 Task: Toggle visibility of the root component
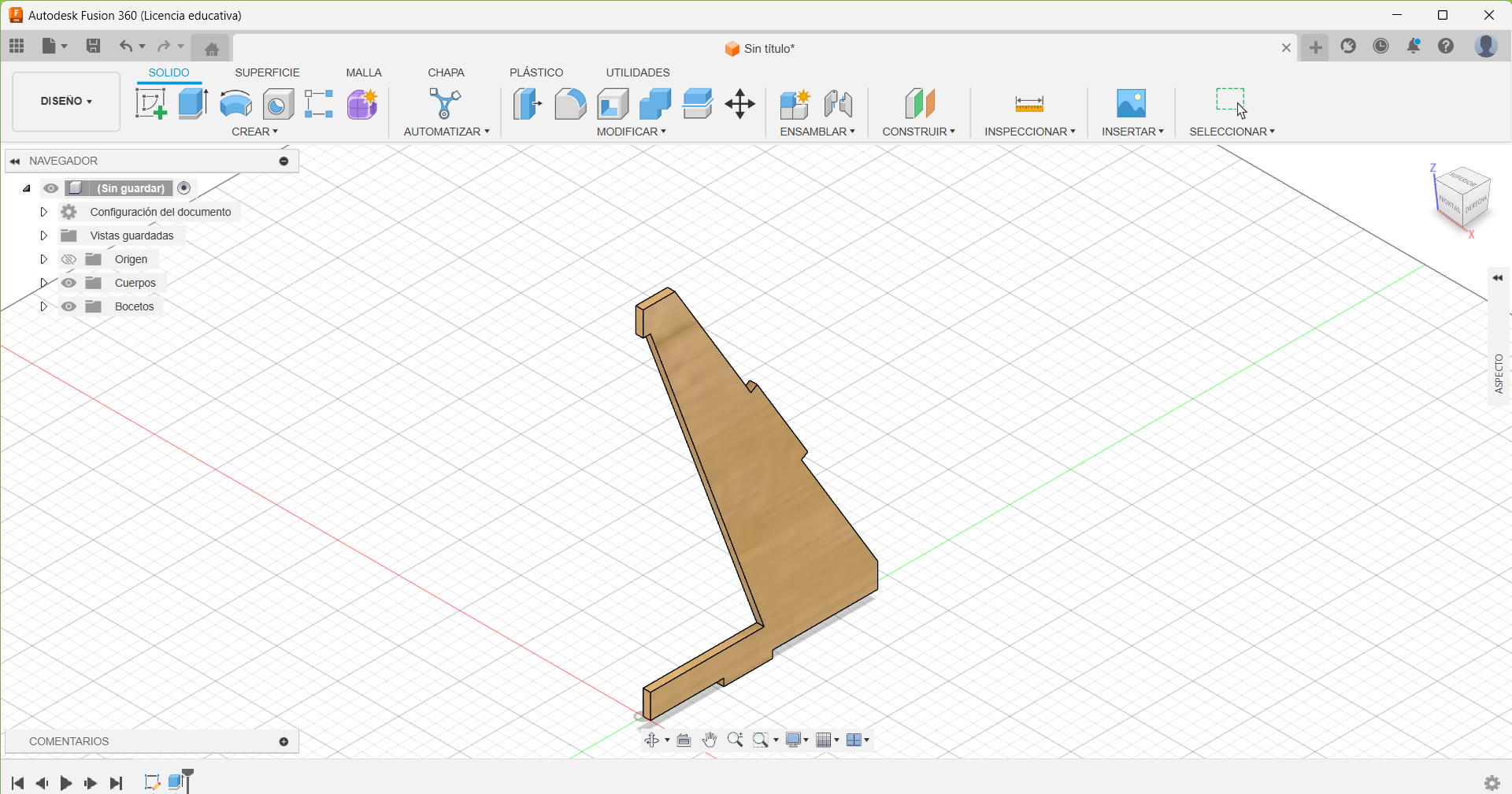coord(50,188)
